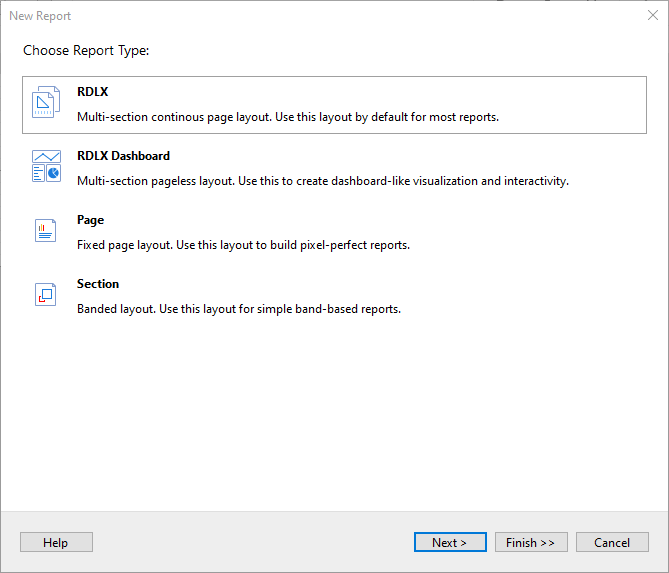Close the New Report window
Screen dimensions: 669x573
653,15
